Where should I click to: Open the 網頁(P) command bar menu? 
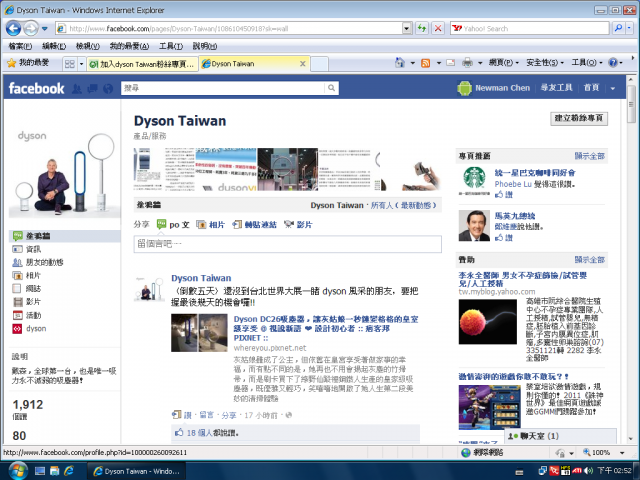point(503,63)
